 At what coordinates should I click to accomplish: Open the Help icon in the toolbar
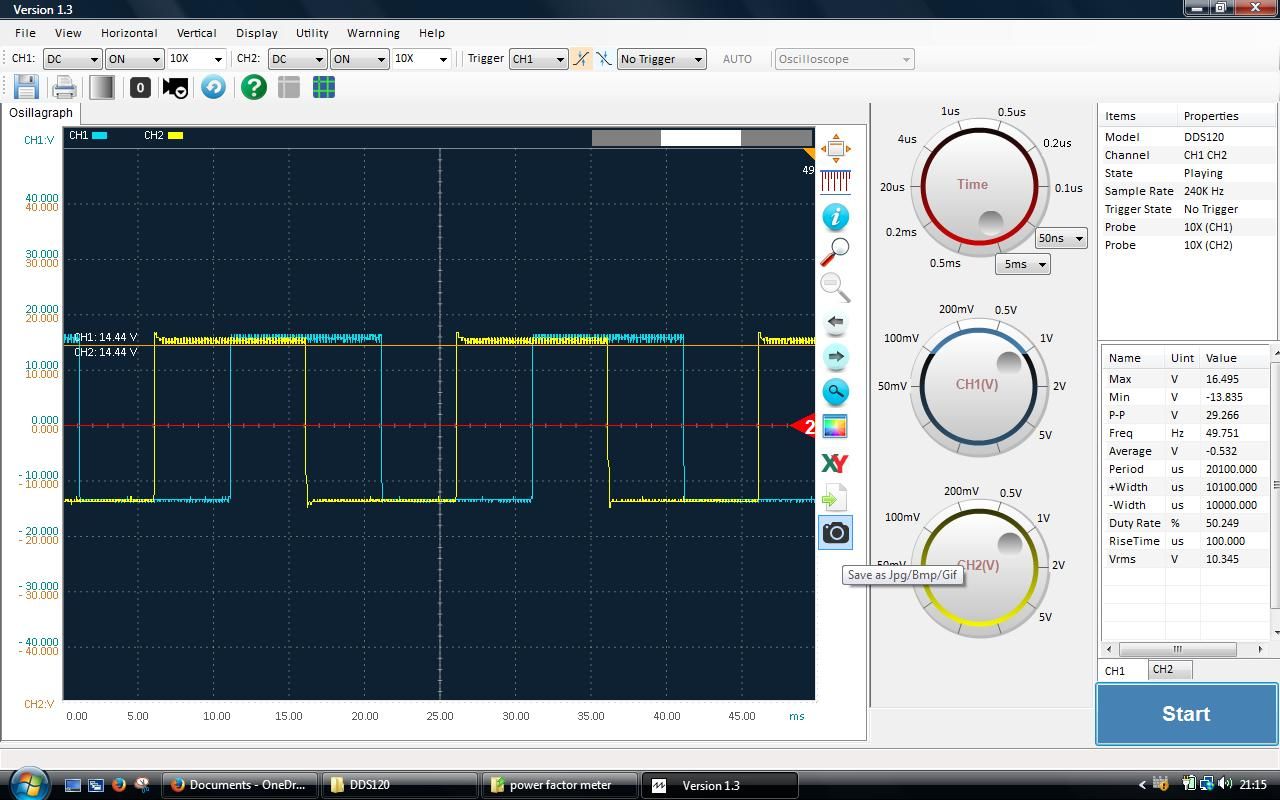(x=253, y=88)
